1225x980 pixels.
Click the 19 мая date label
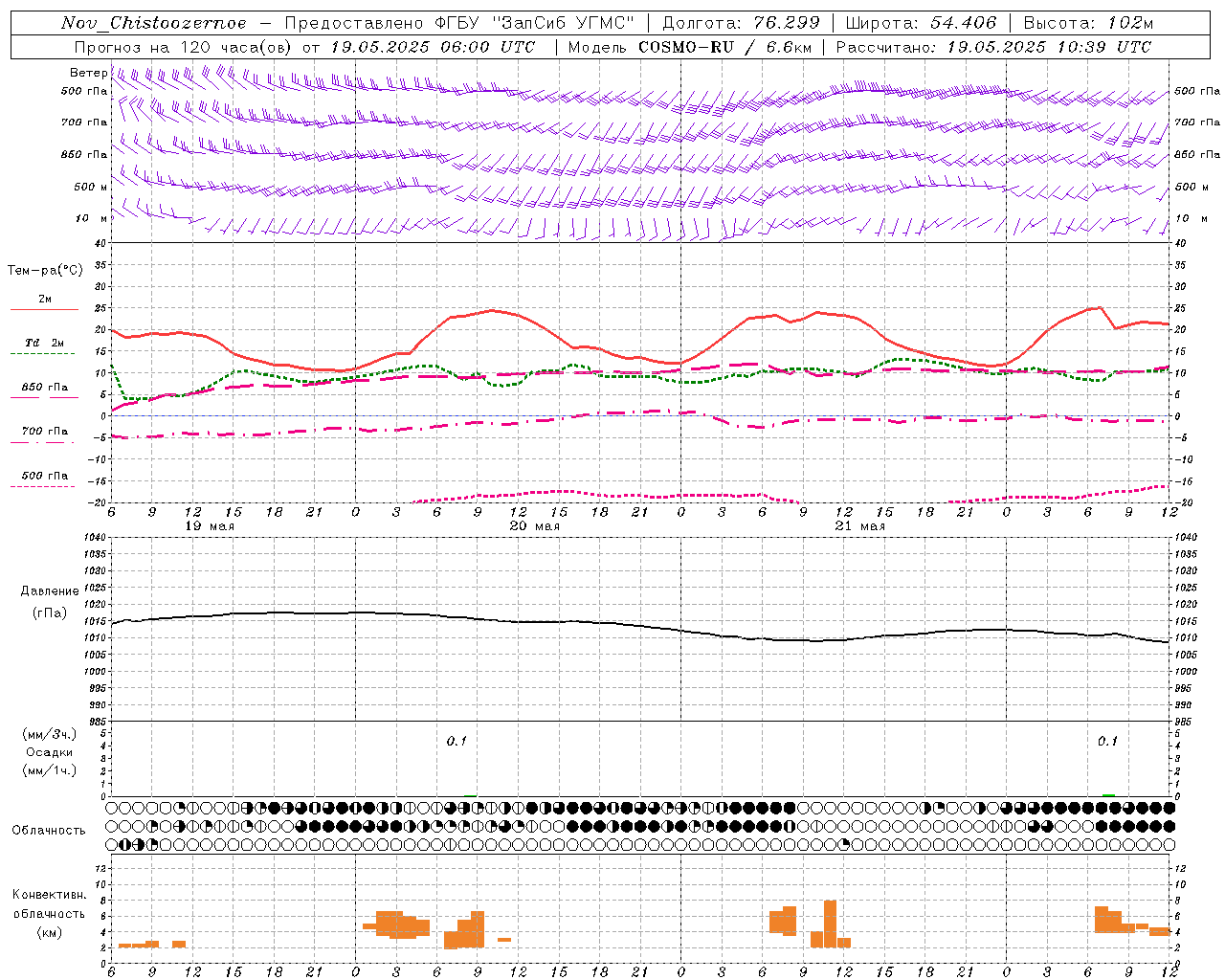(209, 526)
